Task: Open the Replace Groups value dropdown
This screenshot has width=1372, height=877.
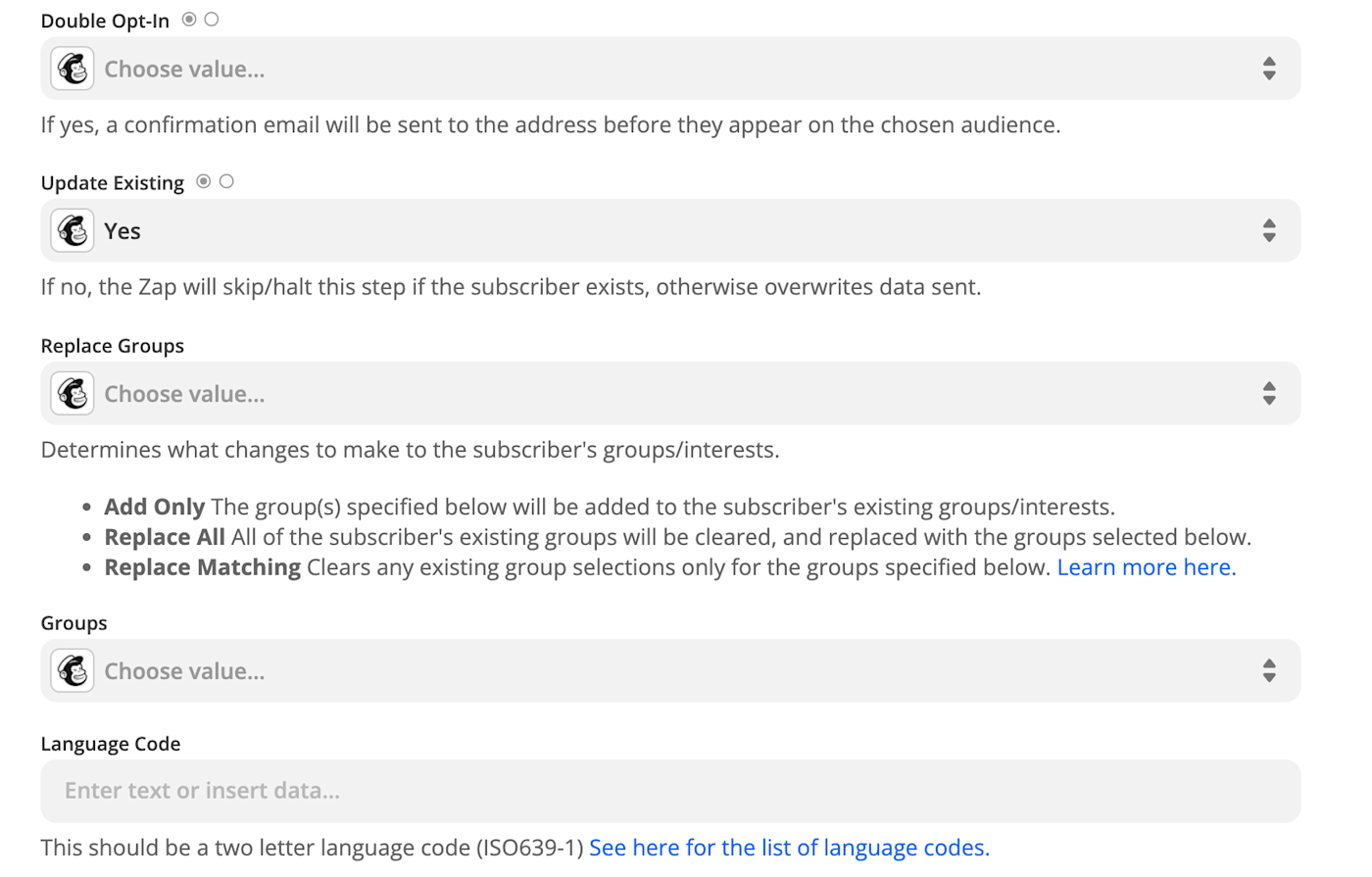Action: tap(666, 394)
